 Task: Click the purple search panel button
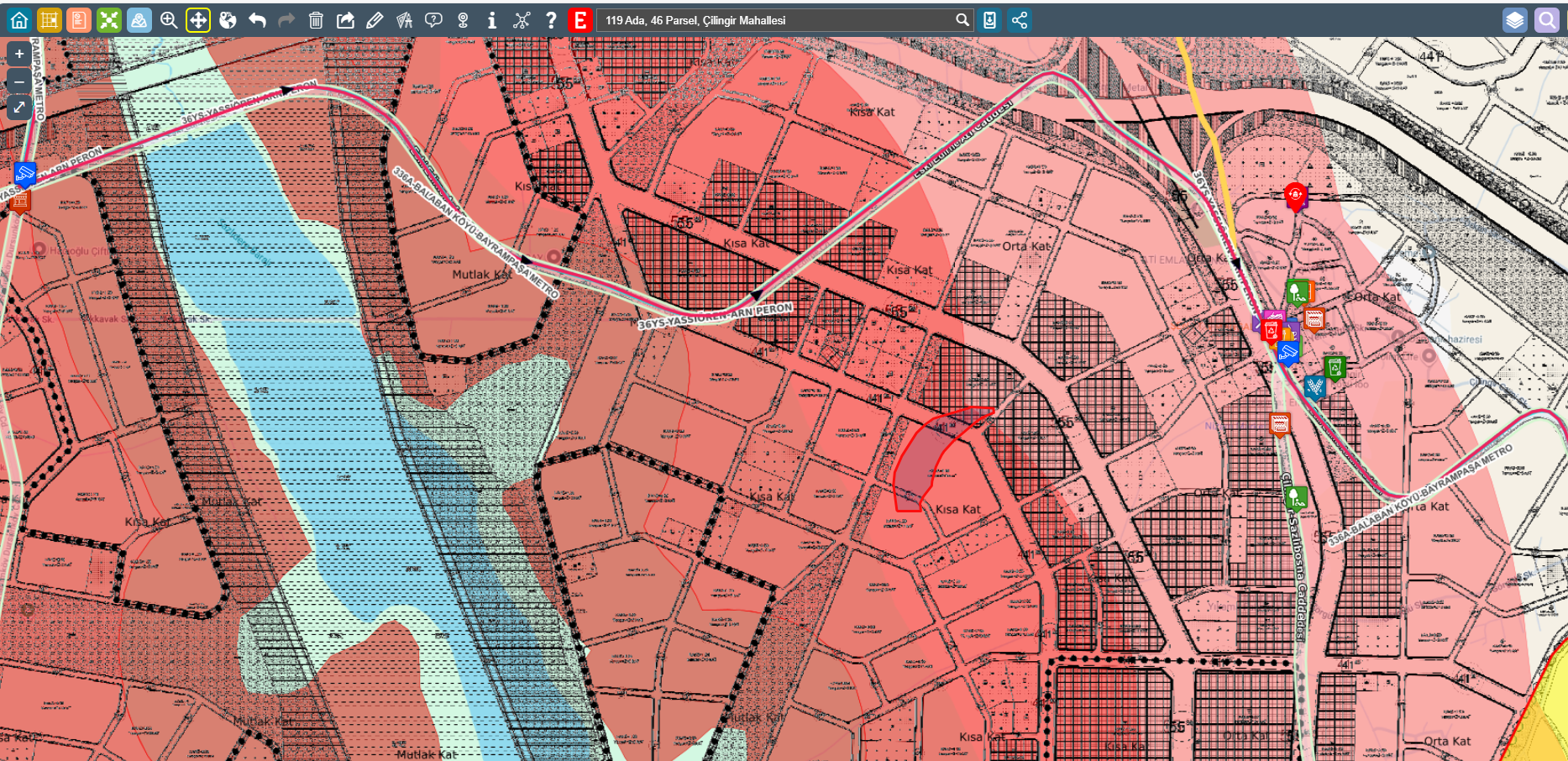[x=1546, y=20]
